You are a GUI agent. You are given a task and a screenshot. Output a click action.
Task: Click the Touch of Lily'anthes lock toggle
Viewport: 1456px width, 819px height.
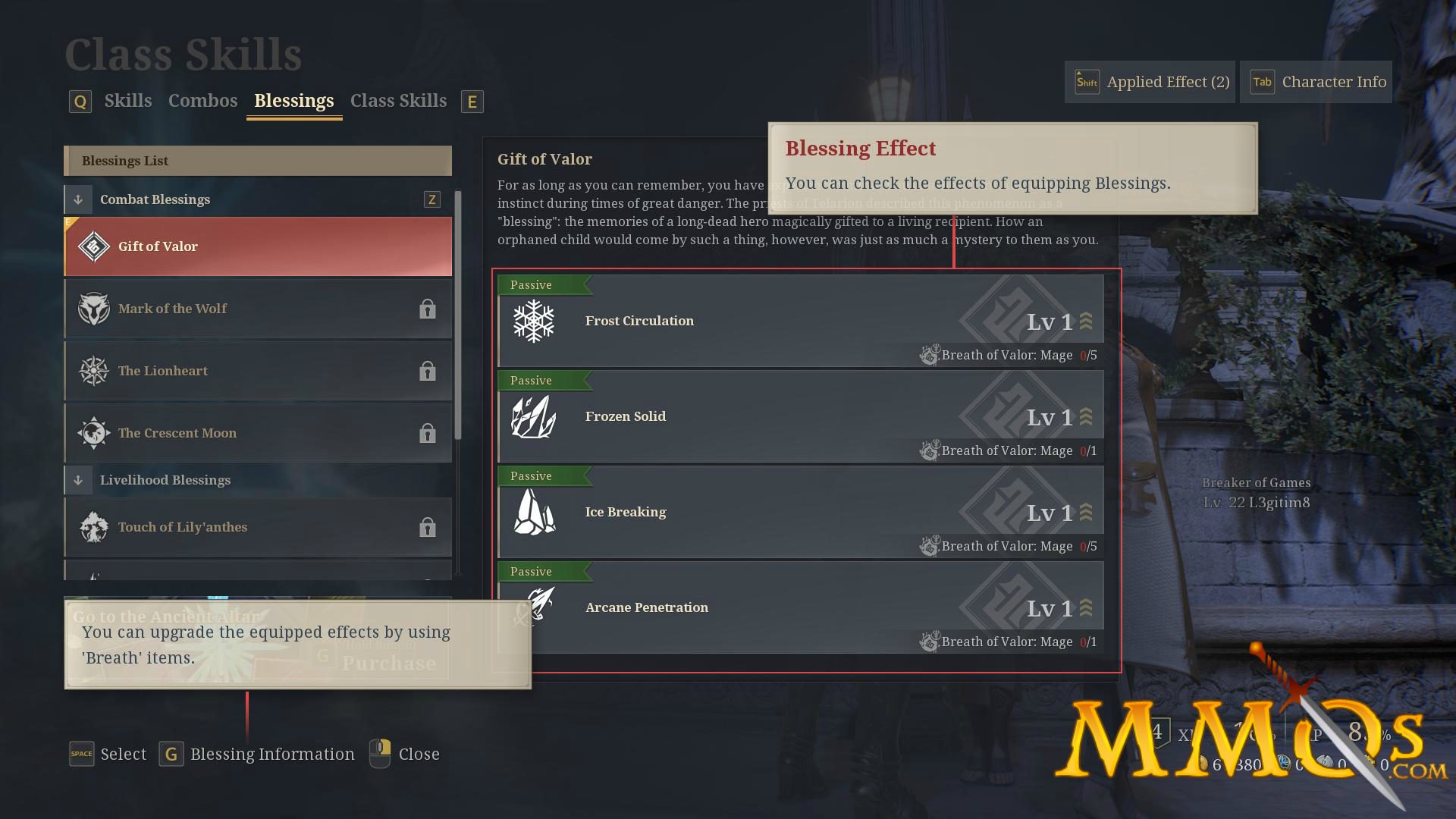(427, 527)
